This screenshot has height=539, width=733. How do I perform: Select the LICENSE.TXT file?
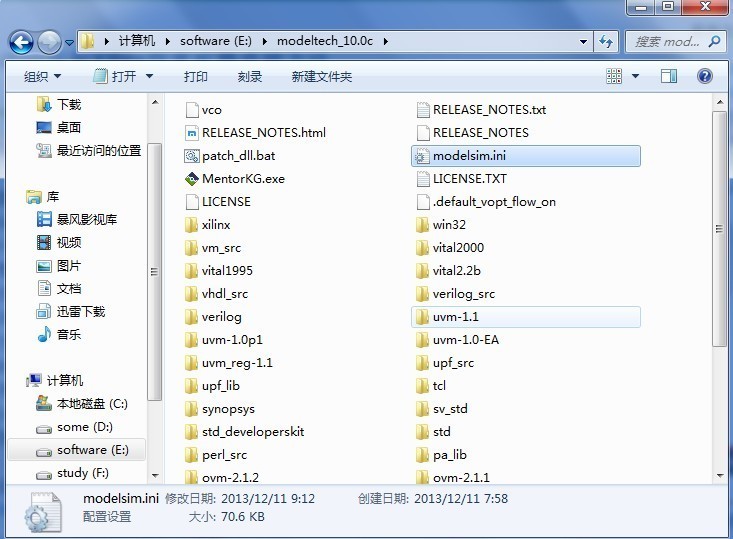click(469, 179)
